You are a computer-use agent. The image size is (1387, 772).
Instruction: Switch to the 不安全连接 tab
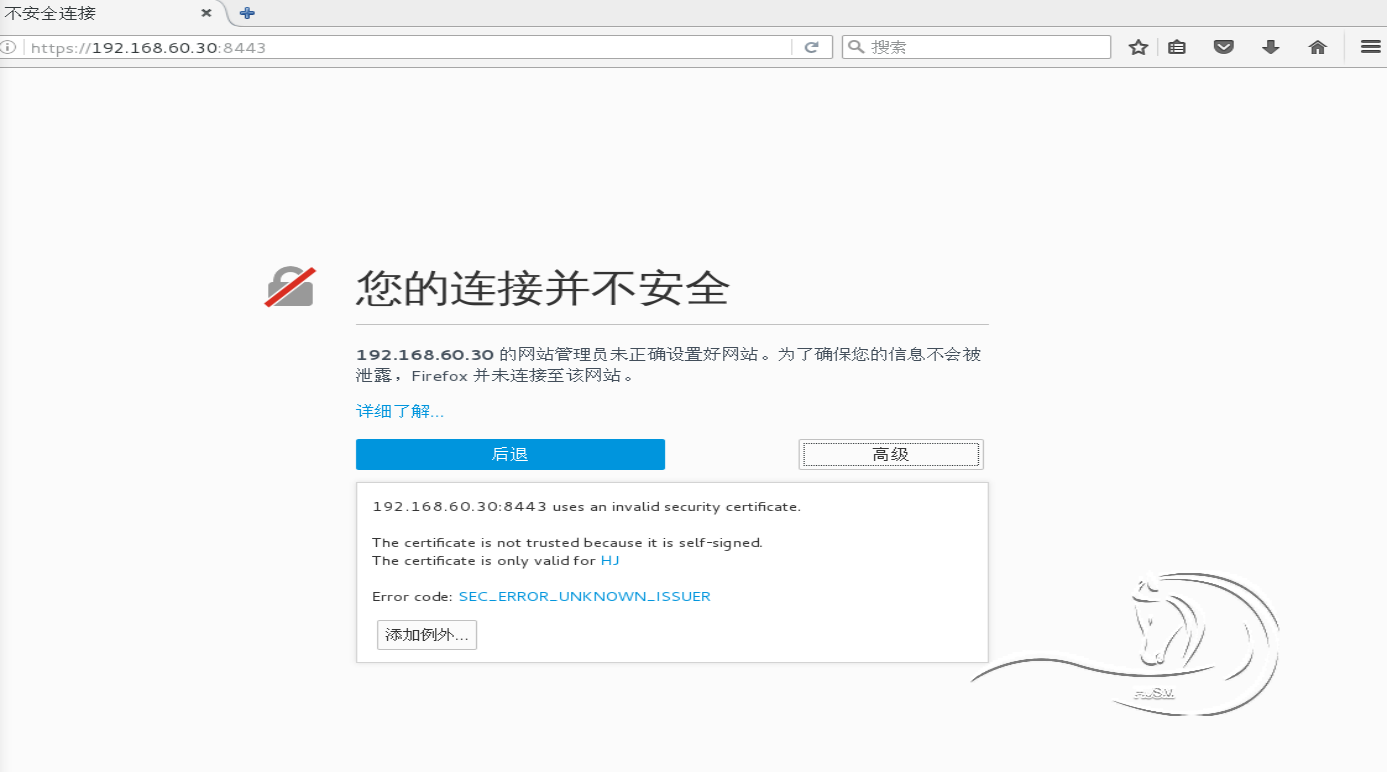[100, 13]
